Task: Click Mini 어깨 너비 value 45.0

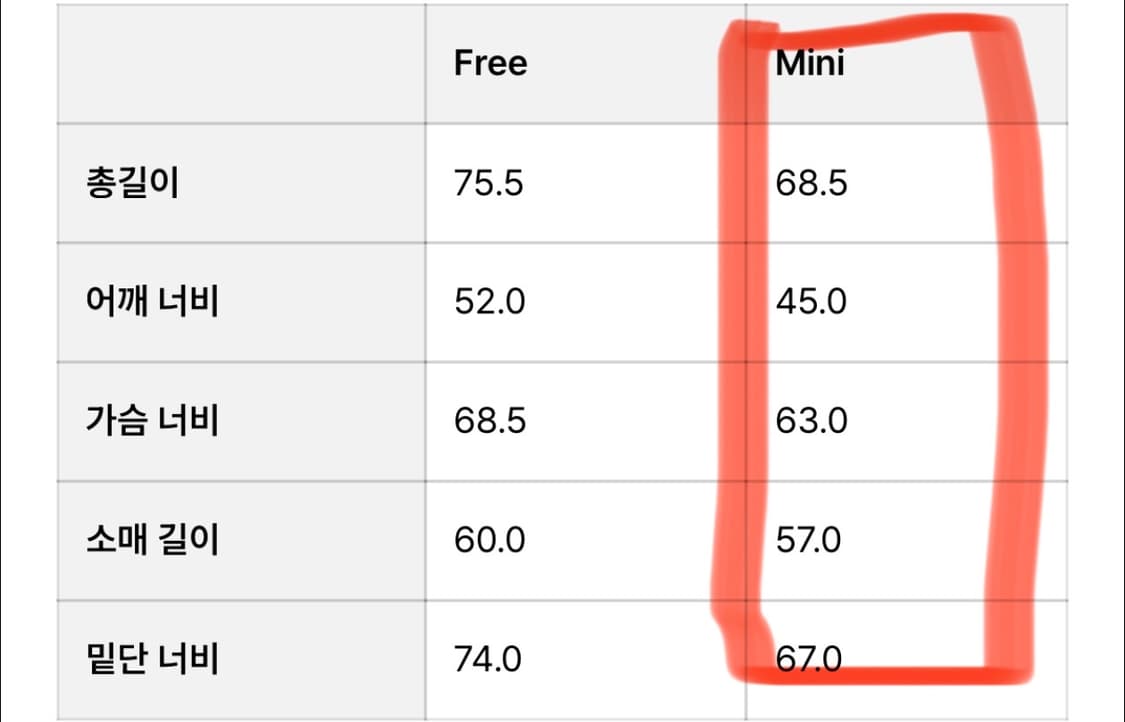Action: [811, 301]
